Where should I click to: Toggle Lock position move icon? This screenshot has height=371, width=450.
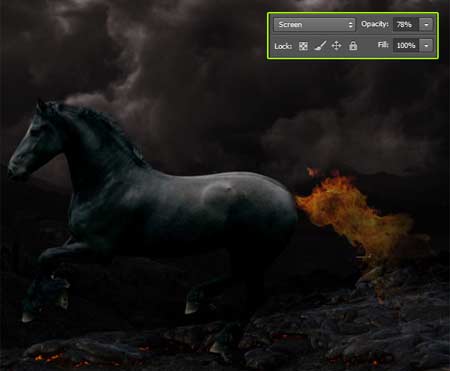click(x=337, y=45)
